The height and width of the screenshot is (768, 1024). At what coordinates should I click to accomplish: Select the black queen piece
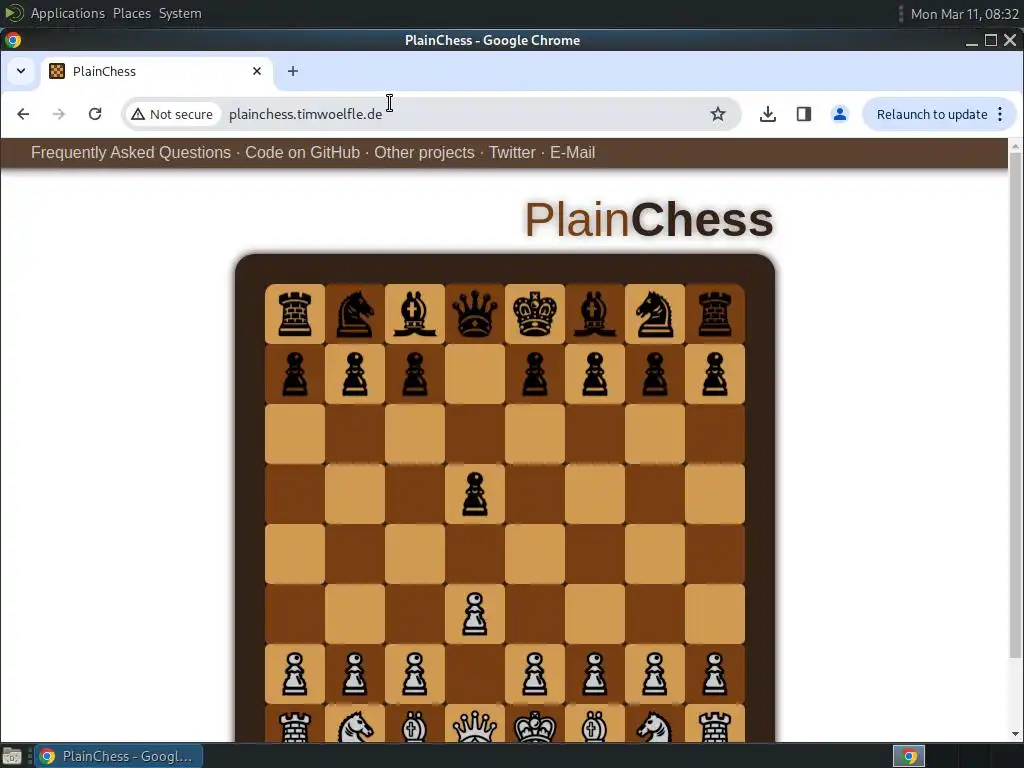[x=475, y=314]
